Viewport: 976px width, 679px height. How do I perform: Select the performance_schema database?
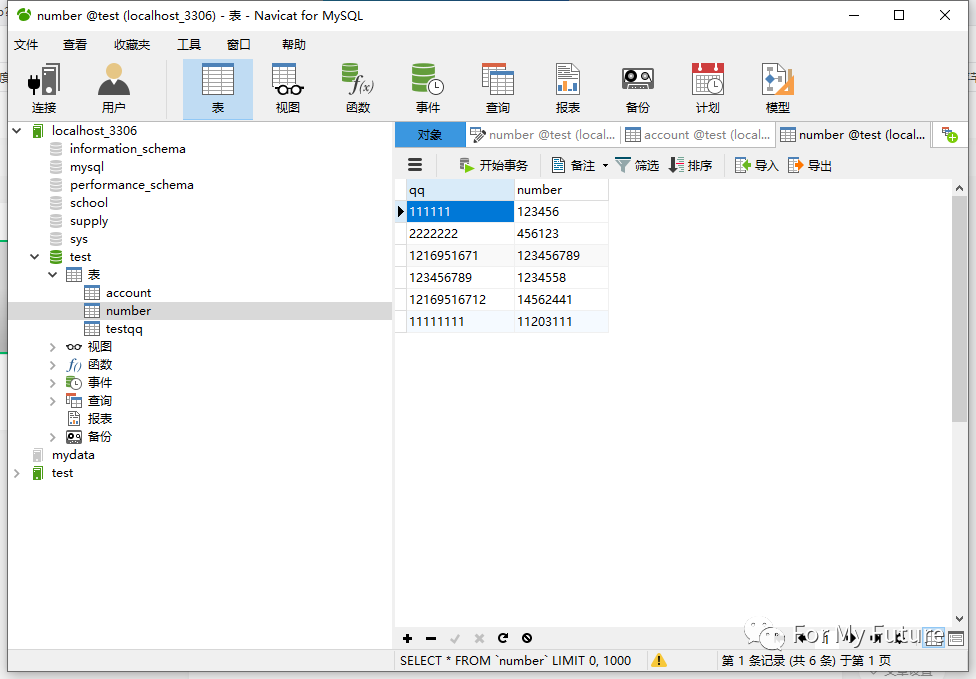coord(131,185)
